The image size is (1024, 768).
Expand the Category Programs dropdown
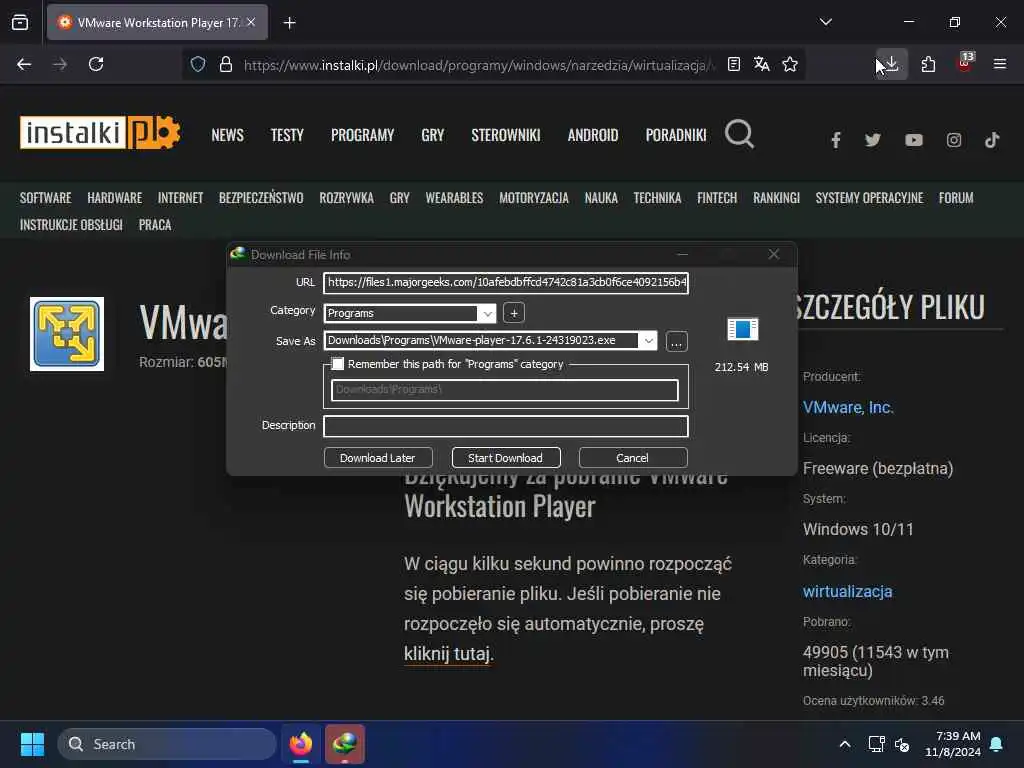point(487,313)
